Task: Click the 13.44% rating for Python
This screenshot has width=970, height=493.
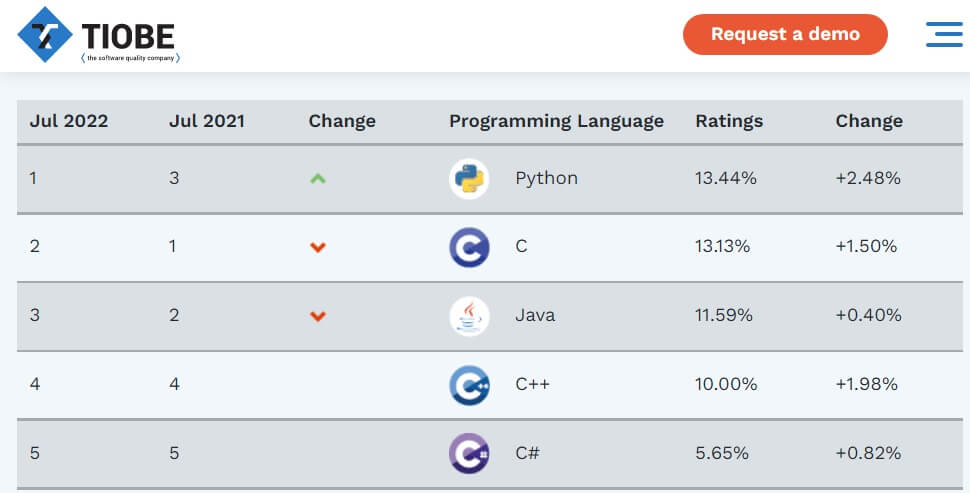Action: point(726,178)
